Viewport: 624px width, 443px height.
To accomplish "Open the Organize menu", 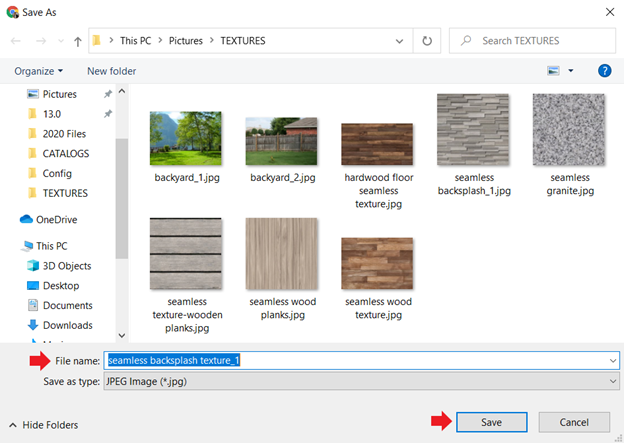I will (x=39, y=71).
